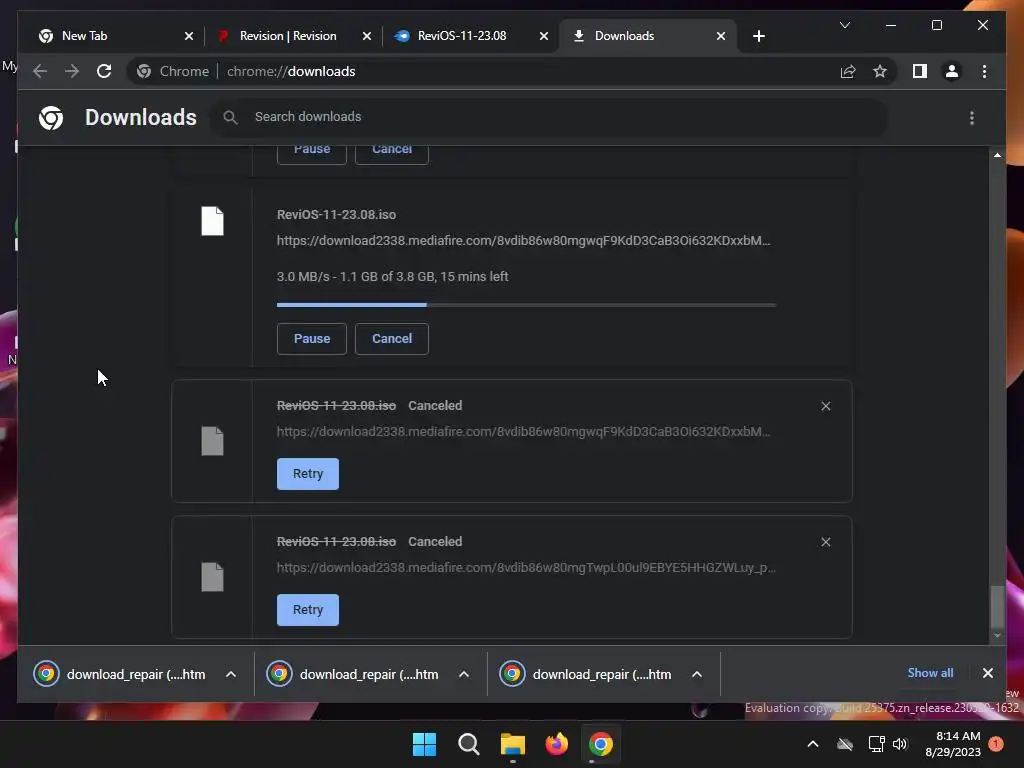Open Chrome's three-dot menu

pos(984,71)
